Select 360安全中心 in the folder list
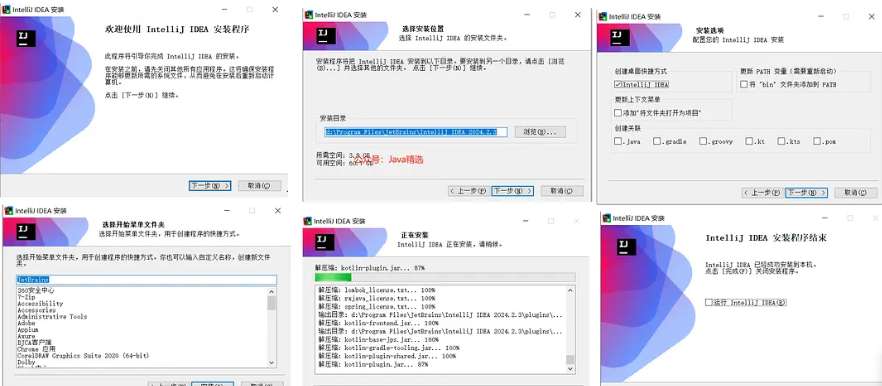The width and height of the screenshot is (882, 386). coord(36,291)
